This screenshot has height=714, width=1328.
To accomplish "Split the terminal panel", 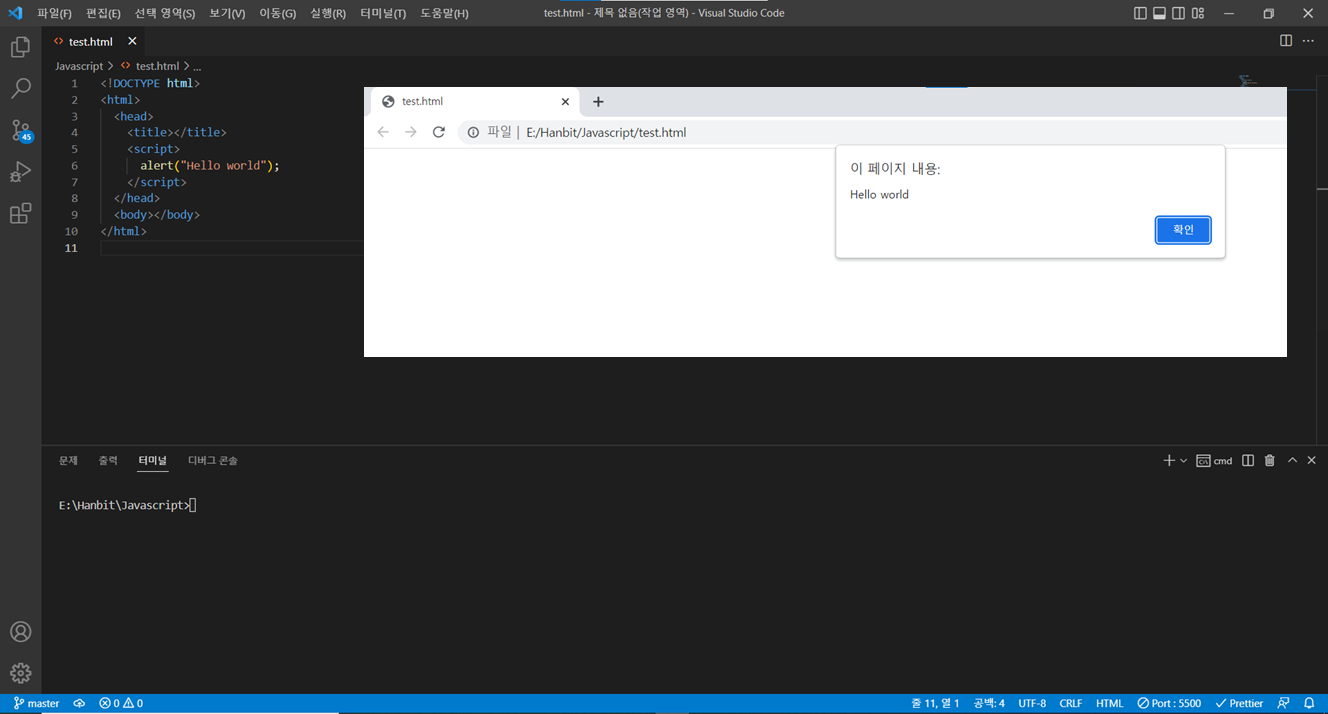I will point(1248,460).
